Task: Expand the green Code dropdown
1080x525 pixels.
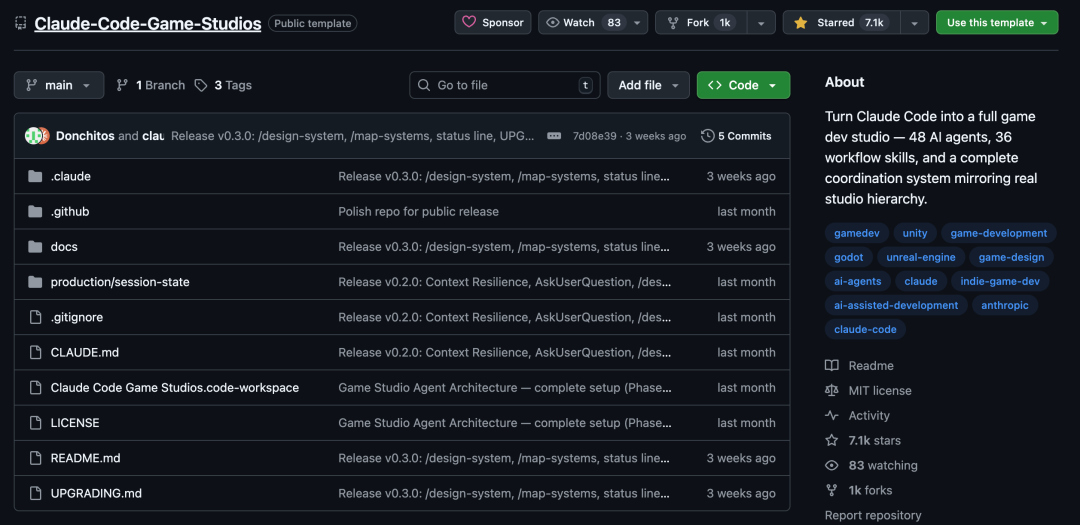Action: click(743, 85)
